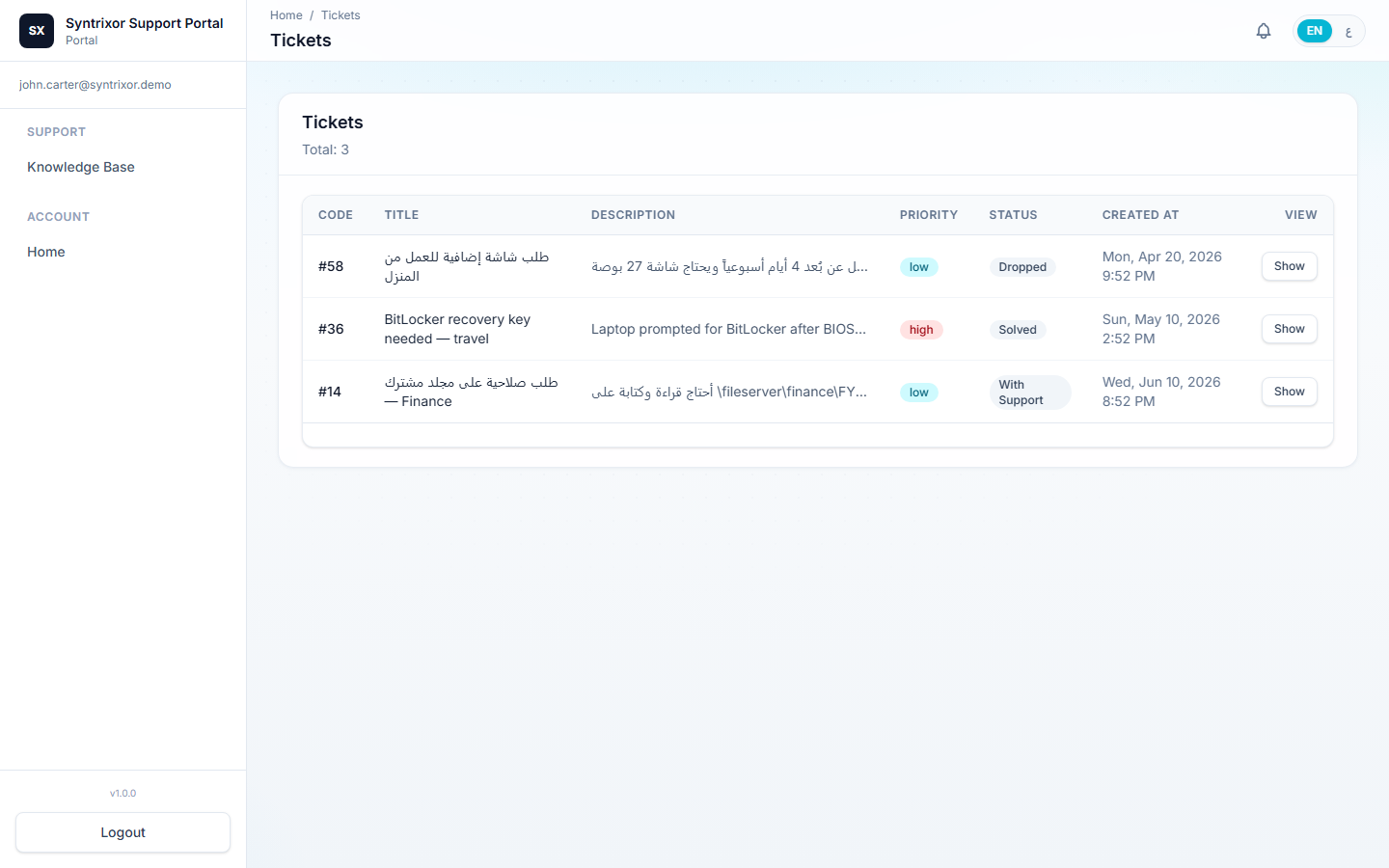Click the VIEW column header
Image resolution: width=1389 pixels, height=868 pixels.
[1300, 215]
